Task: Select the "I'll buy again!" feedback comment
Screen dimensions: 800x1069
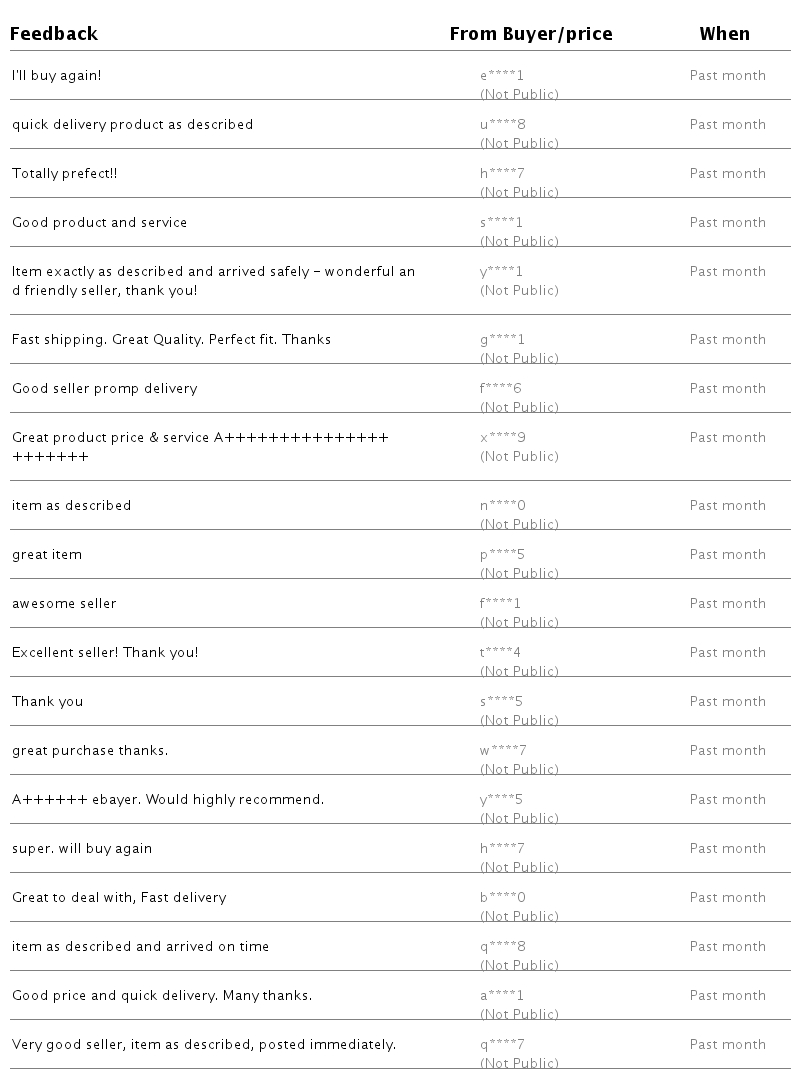Action: 56,76
